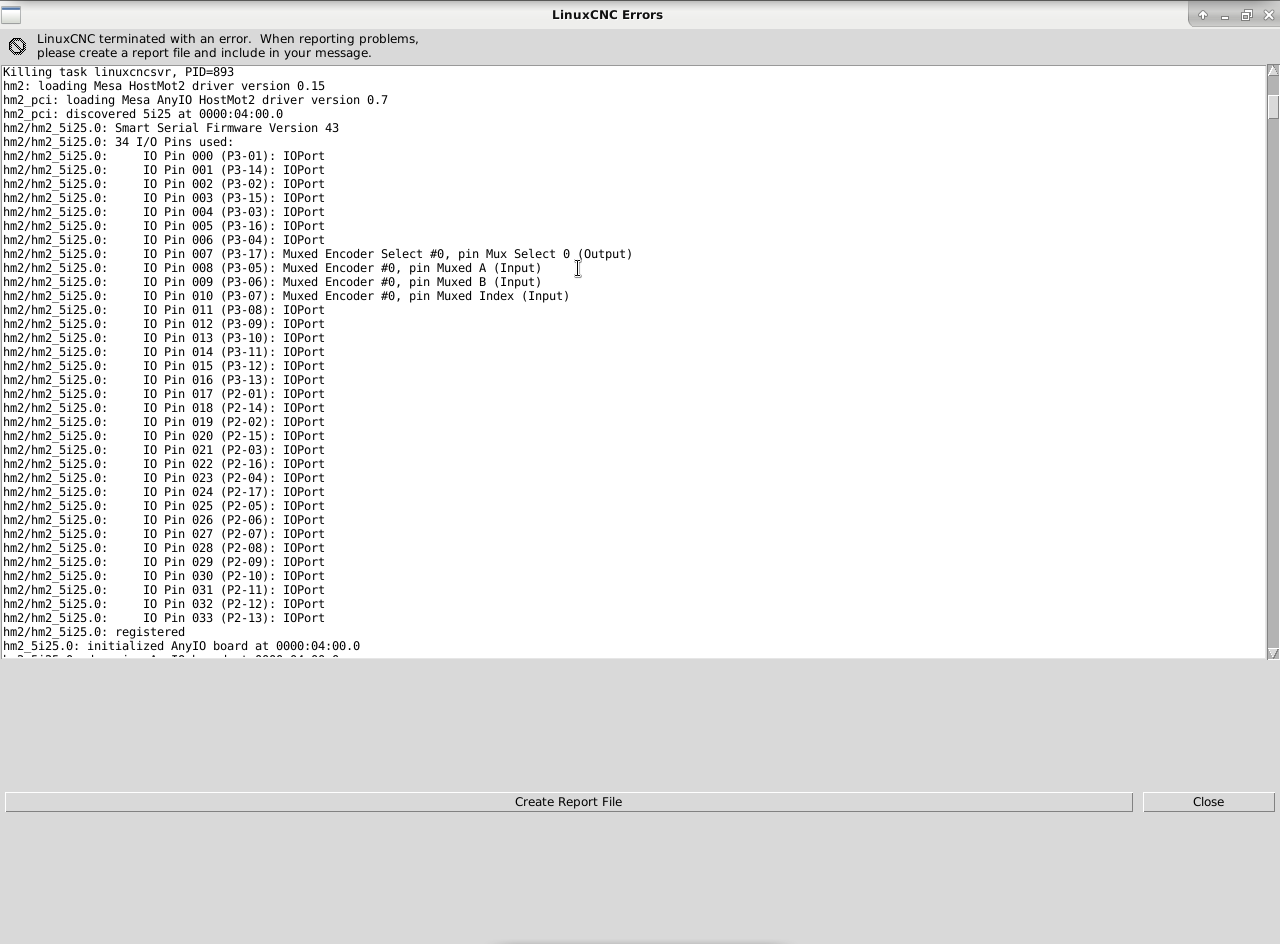Screen dimensions: 1280x944
Task: Select line IO Pin 012 (P3-09)
Action: tap(164, 324)
